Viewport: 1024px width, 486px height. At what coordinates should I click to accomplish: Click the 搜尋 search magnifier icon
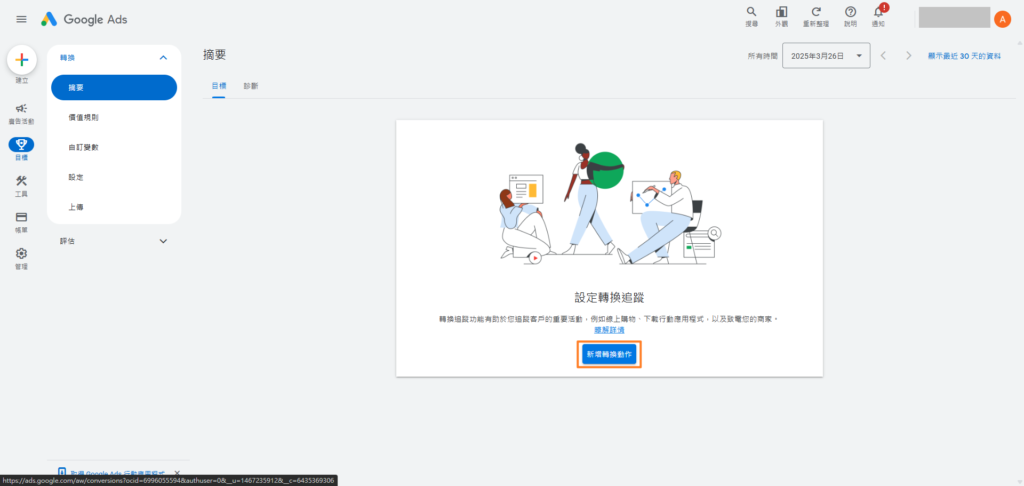tap(752, 14)
